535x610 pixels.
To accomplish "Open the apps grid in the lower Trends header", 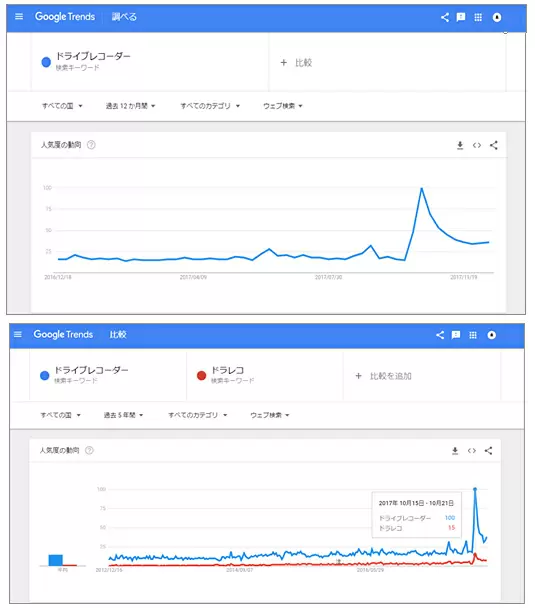I will click(473, 335).
